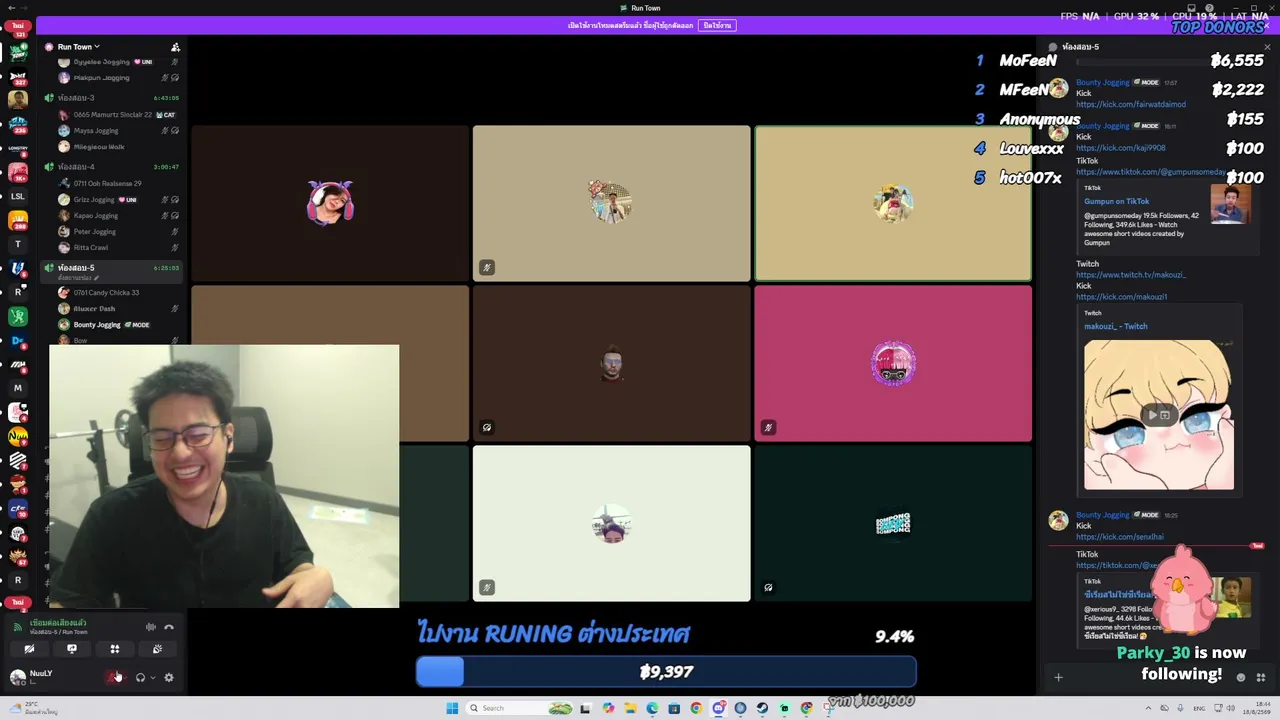Select user 0665 Mamurtz Sinclair 22
Screen dimensions: 1280x720
click(x=117, y=115)
